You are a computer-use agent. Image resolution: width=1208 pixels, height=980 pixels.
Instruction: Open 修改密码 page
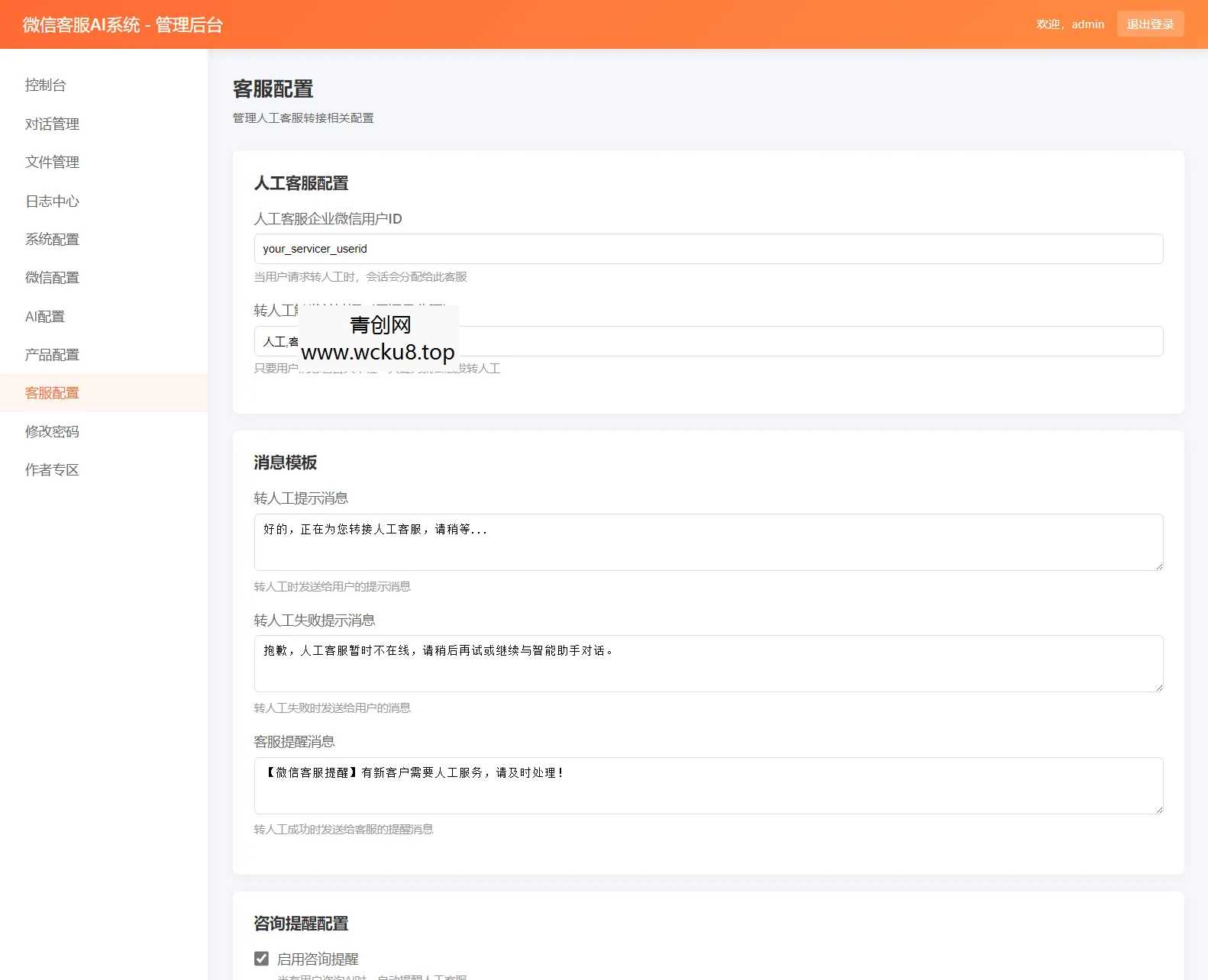coord(104,431)
